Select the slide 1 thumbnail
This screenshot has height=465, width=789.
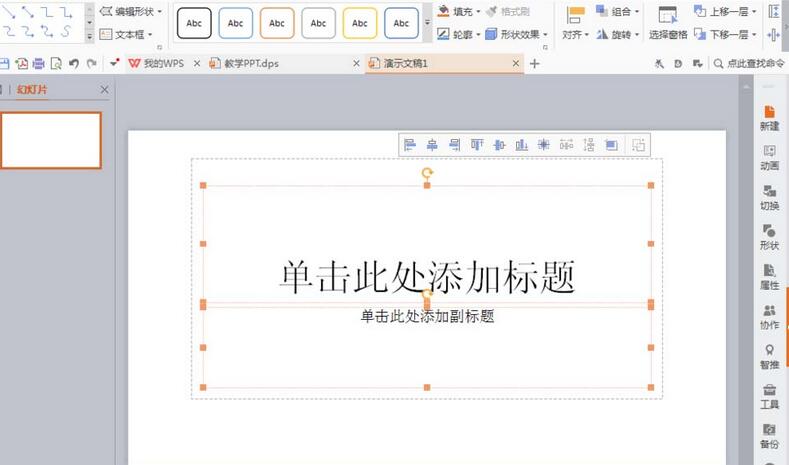coord(51,140)
